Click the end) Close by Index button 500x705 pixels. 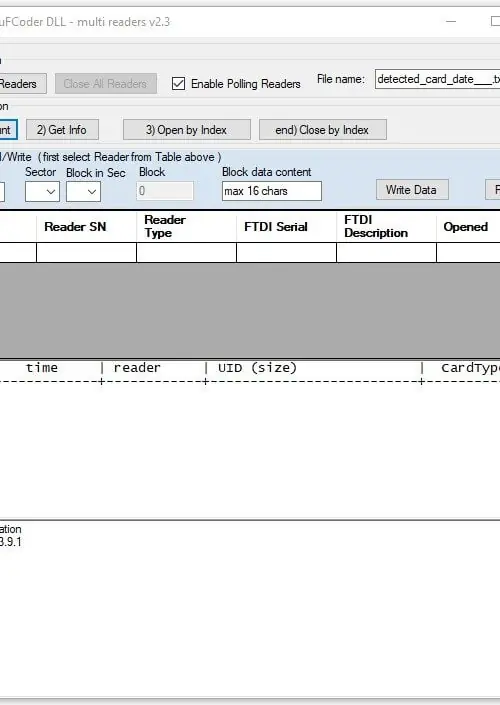point(322,130)
